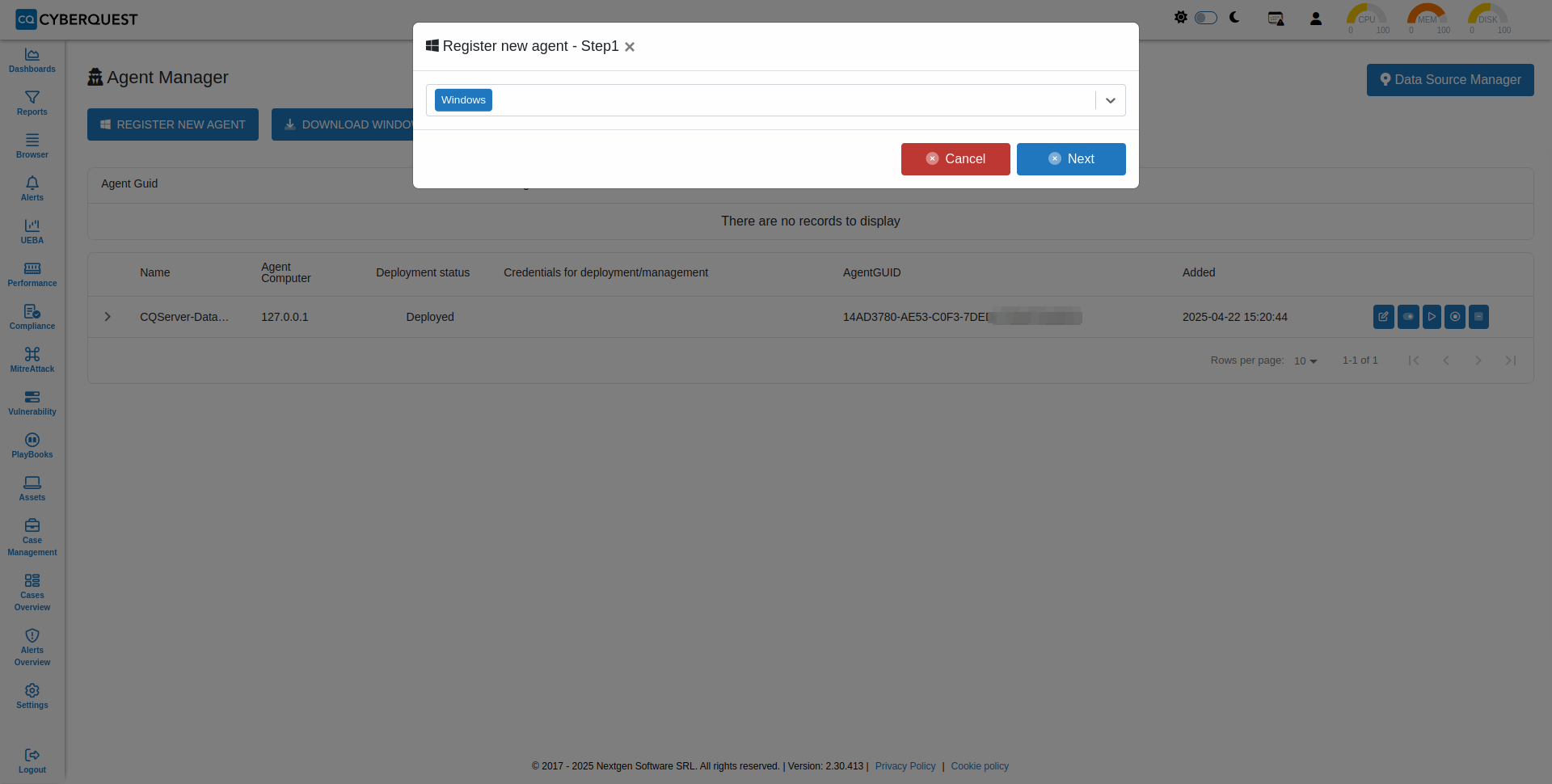Open the rows per page dropdown
The width and height of the screenshot is (1552, 784).
pos(1305,360)
